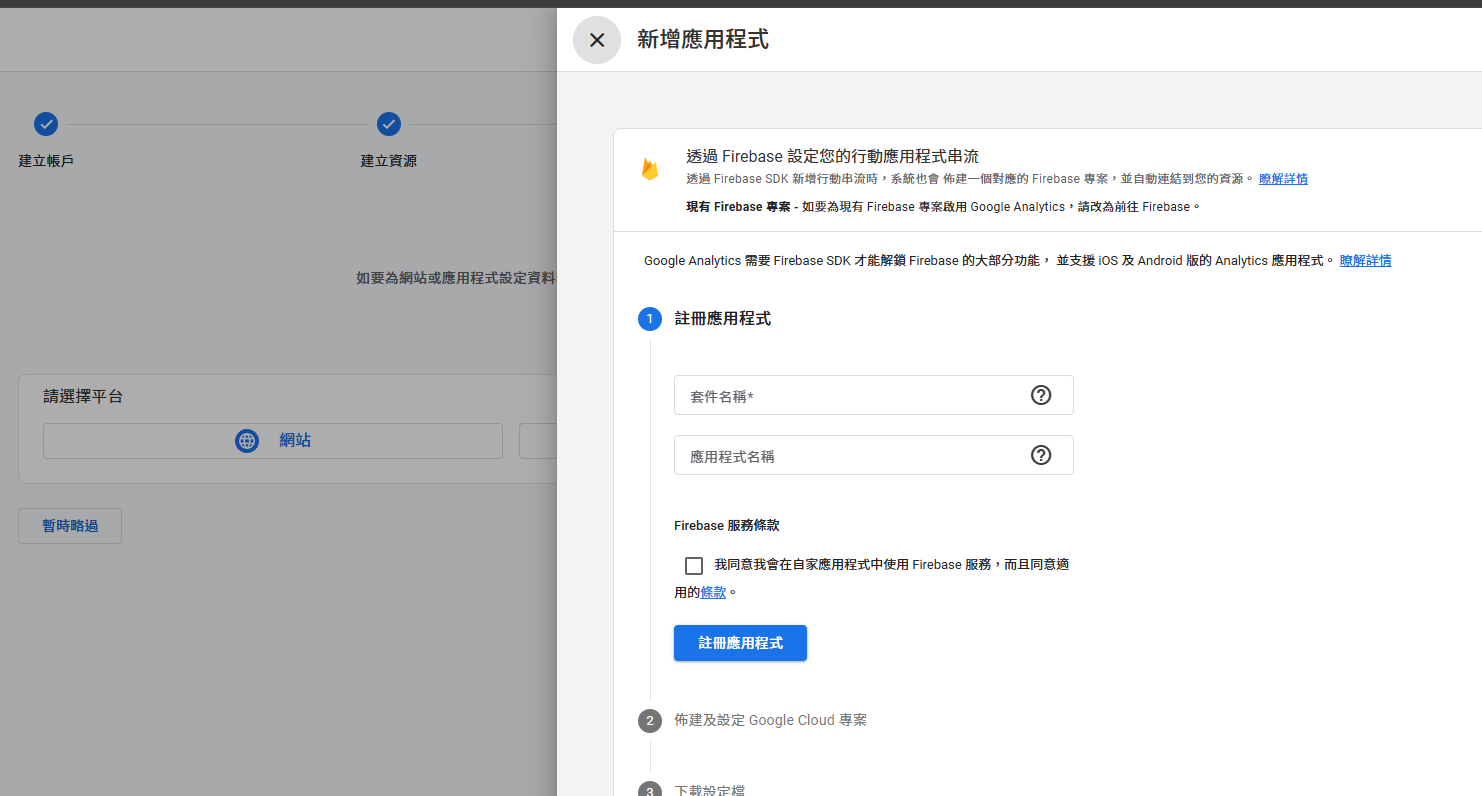This screenshot has width=1482, height=796.
Task: Click the 現有 Firebase 專案 notice text
Action: click(942, 207)
